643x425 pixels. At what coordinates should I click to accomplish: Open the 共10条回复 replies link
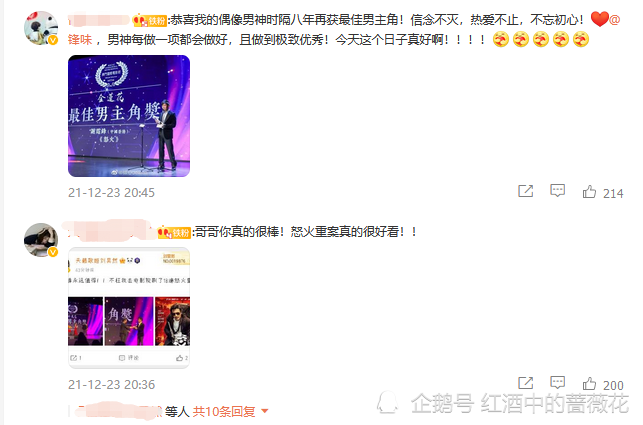coord(224,411)
